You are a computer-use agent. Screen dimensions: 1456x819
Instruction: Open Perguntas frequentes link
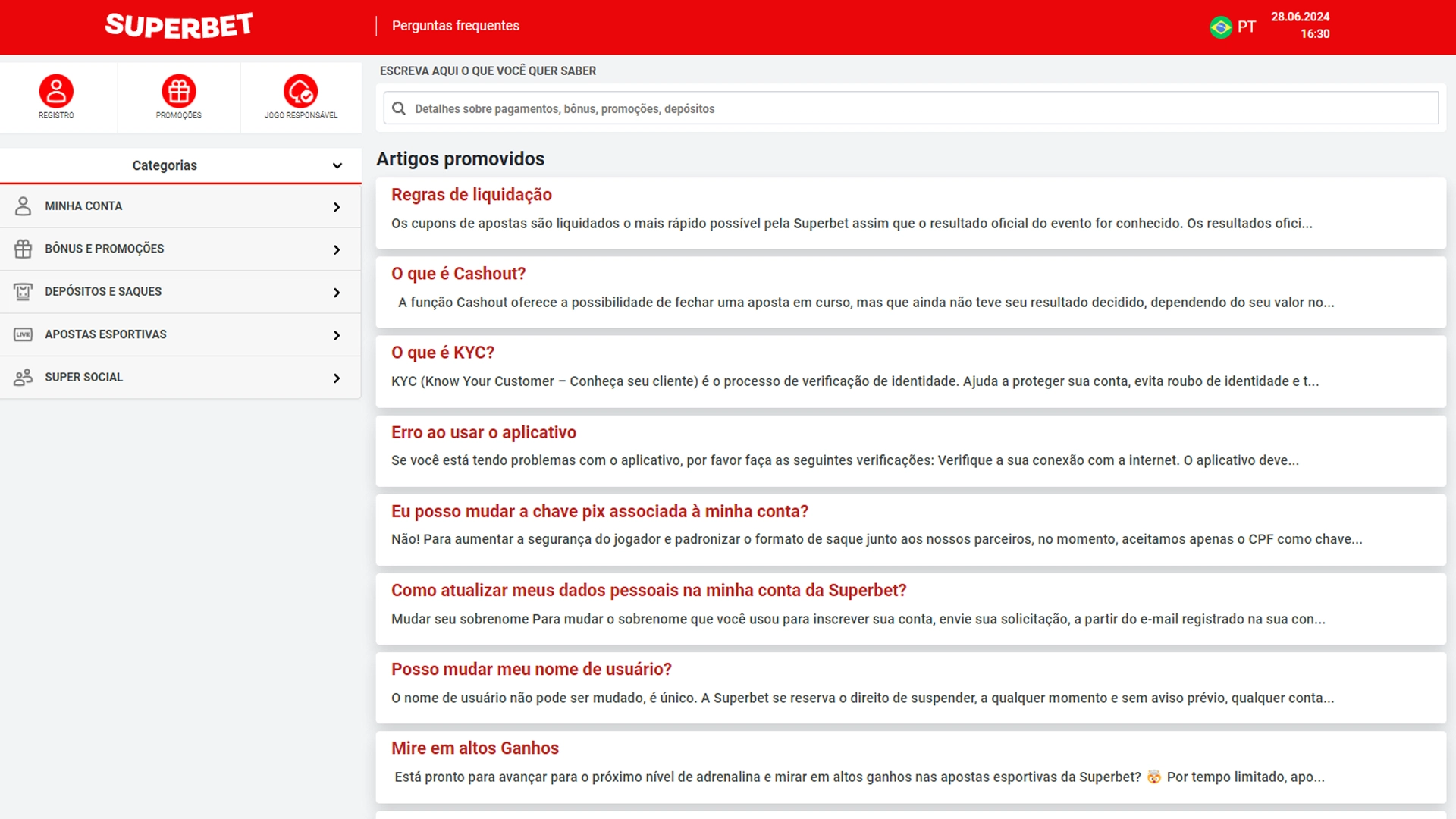456,26
